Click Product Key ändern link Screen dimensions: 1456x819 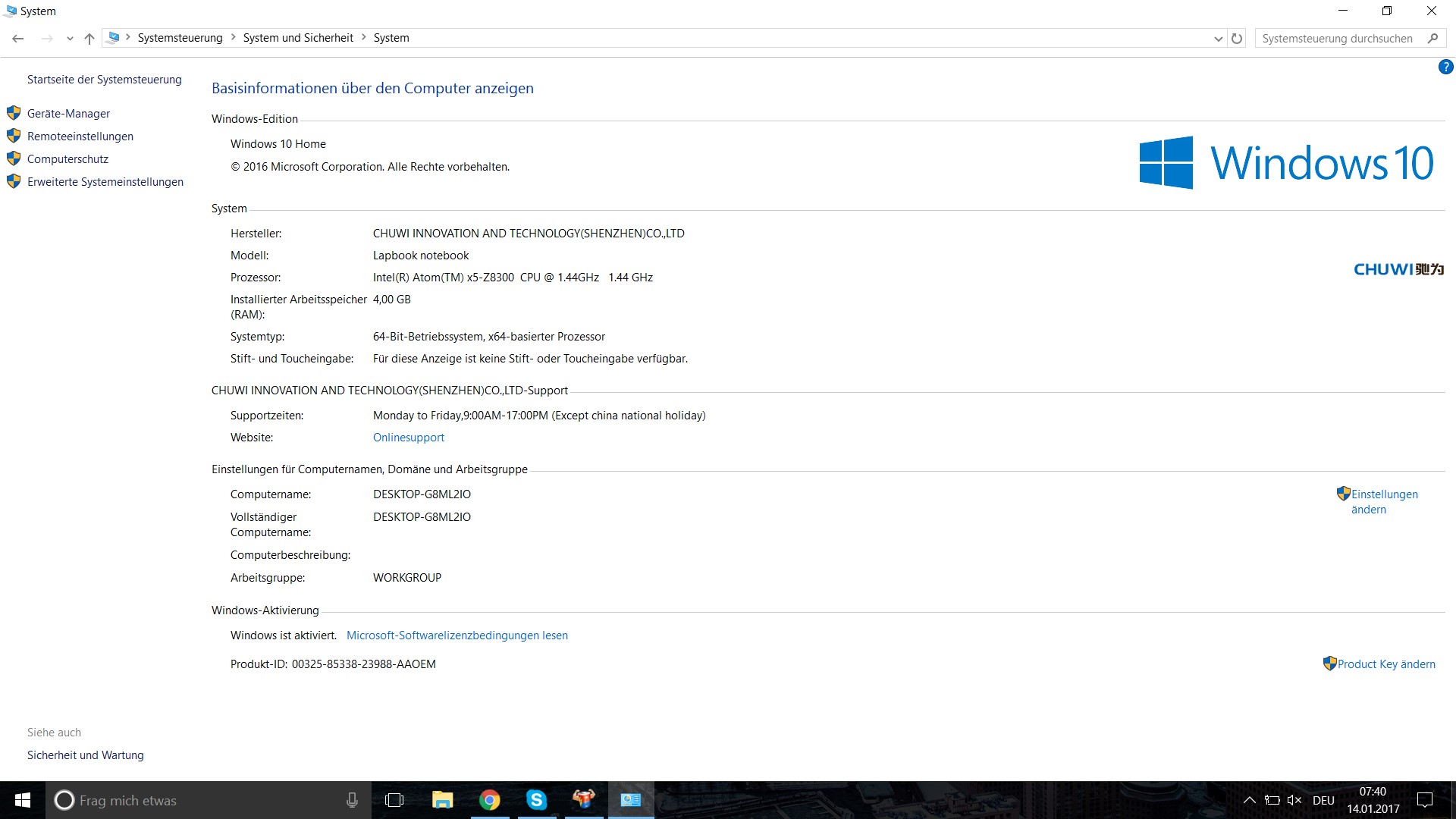(1386, 664)
